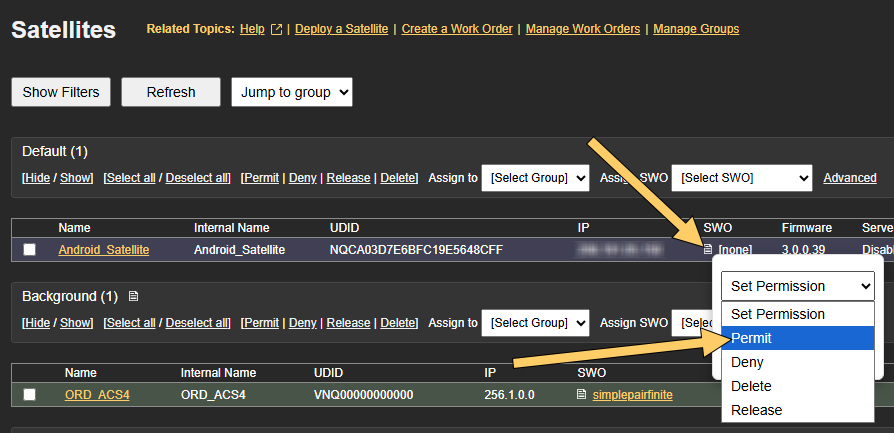894x433 pixels.
Task: Select Release in the permission list
Action: tap(756, 410)
